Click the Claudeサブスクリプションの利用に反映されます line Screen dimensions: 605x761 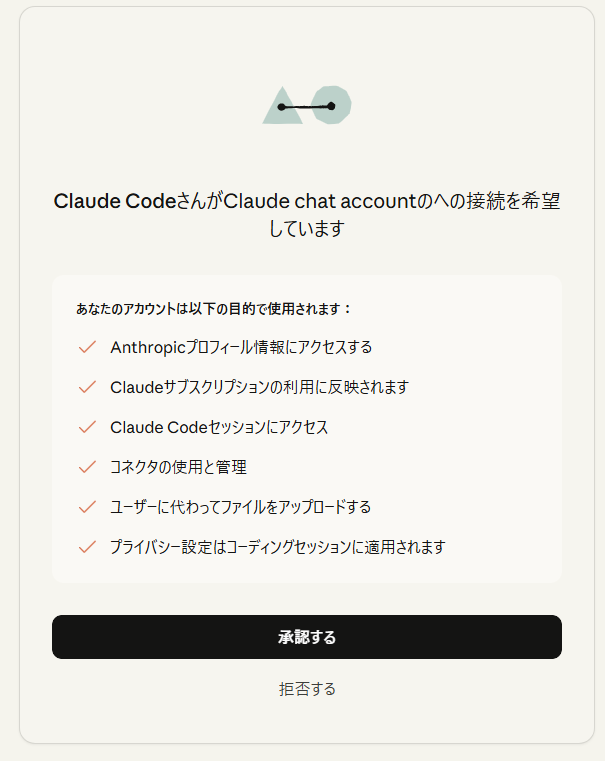click(259, 387)
